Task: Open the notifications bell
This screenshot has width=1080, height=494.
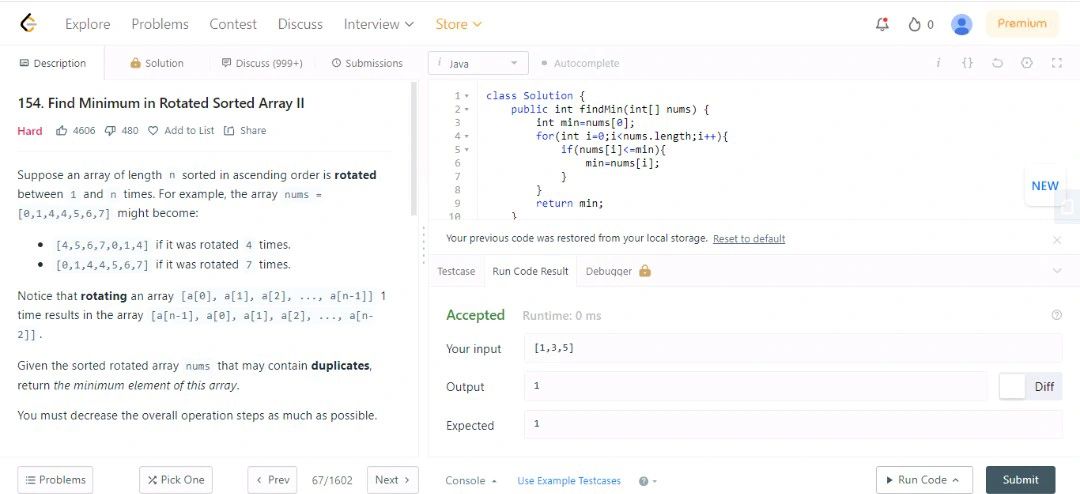Action: (882, 24)
